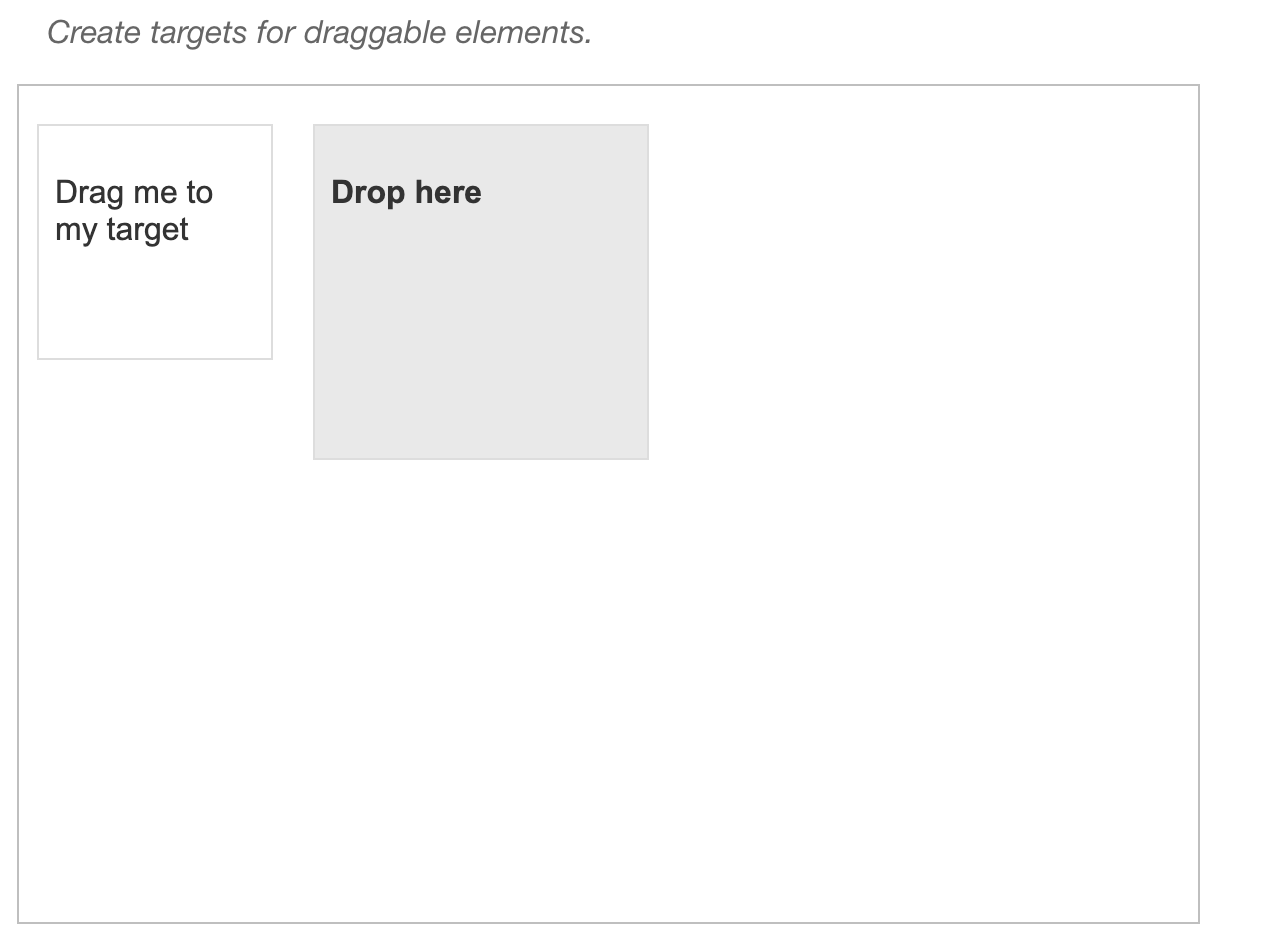Click the "Drop here" heading text

tap(407, 194)
